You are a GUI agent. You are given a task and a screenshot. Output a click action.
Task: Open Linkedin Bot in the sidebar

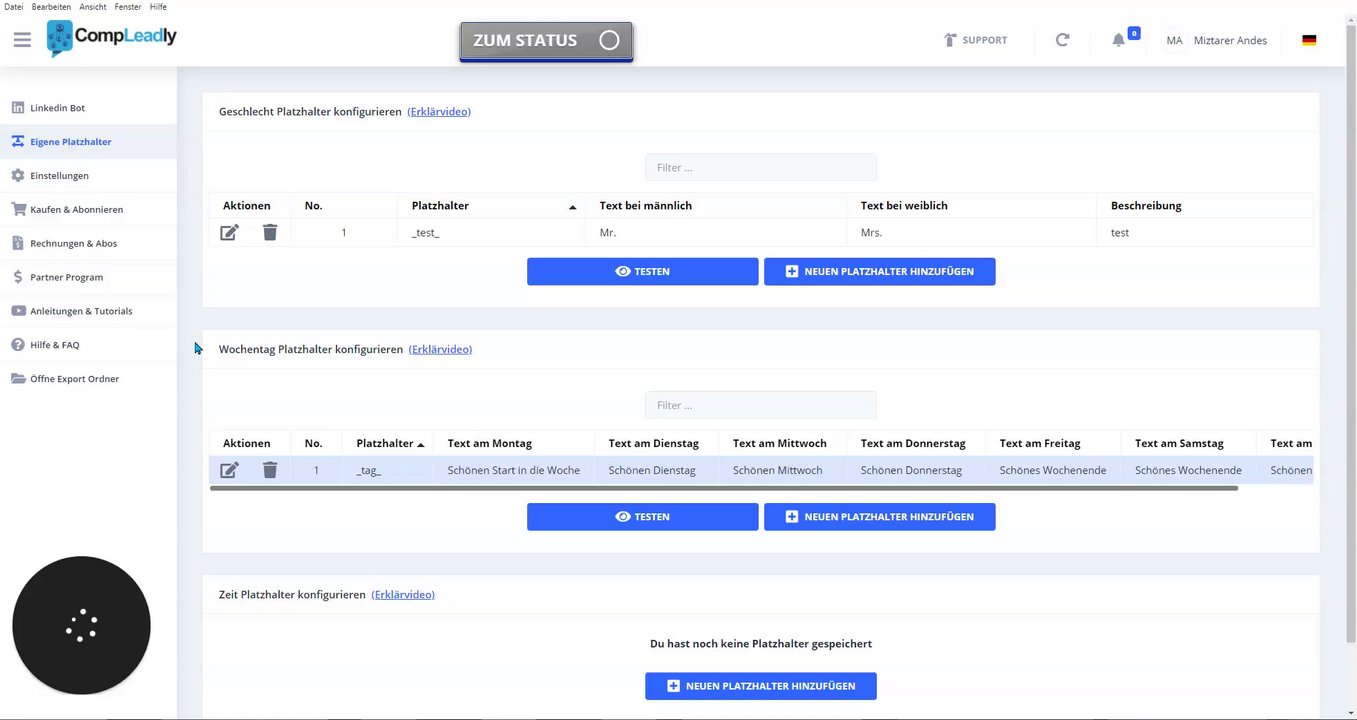58,108
